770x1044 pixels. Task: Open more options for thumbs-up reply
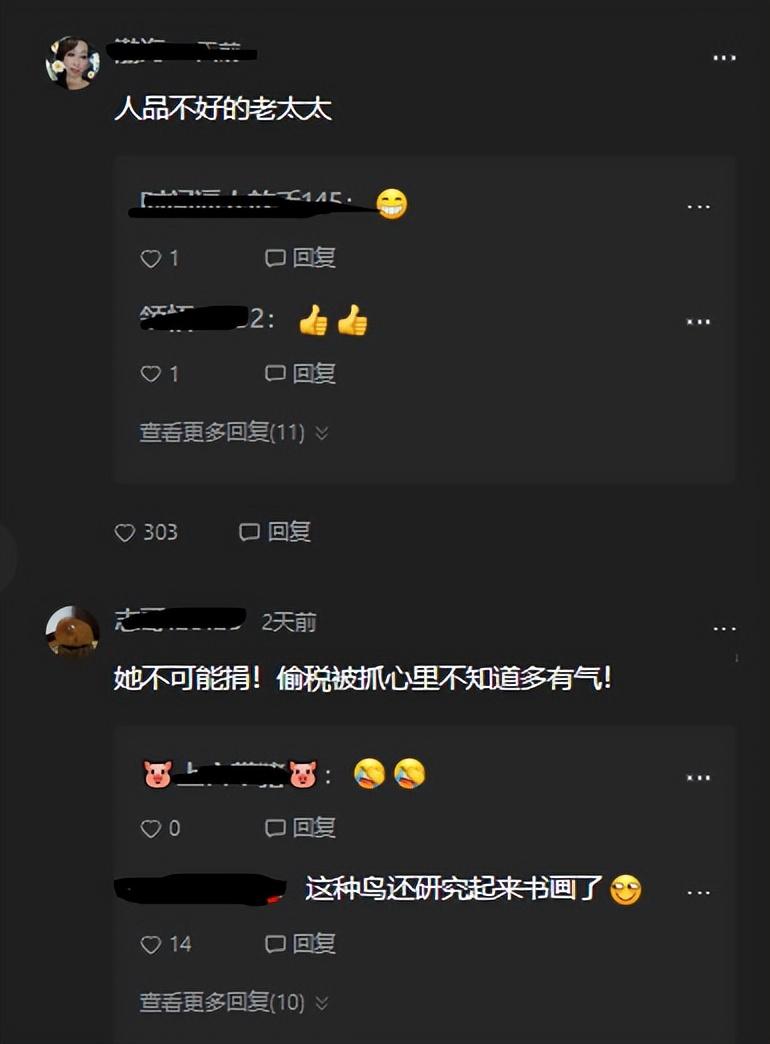coord(698,322)
